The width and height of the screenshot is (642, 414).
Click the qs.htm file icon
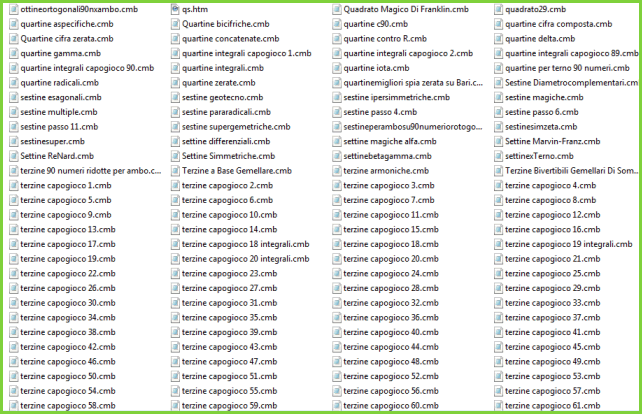point(174,9)
